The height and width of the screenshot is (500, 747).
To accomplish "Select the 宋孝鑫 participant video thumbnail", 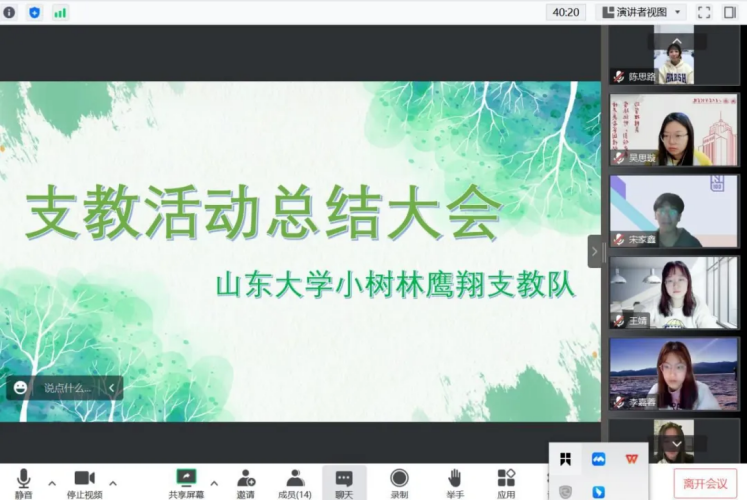I will pyautogui.click(x=673, y=212).
